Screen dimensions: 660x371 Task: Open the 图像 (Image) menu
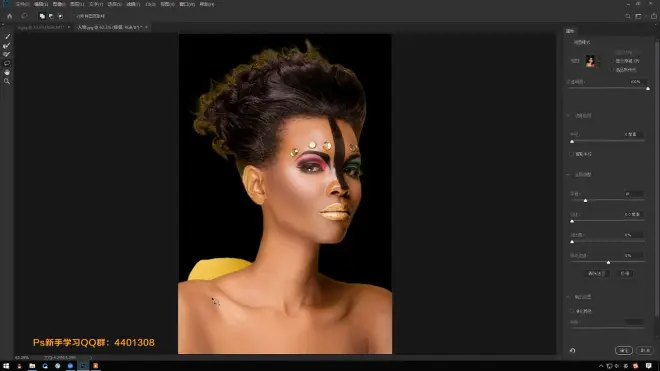59,4
